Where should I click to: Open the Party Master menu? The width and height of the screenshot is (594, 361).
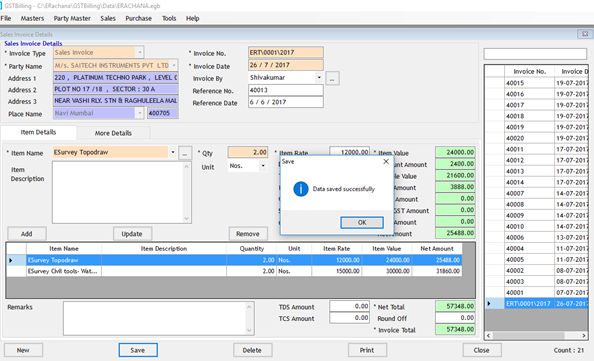(x=72, y=18)
